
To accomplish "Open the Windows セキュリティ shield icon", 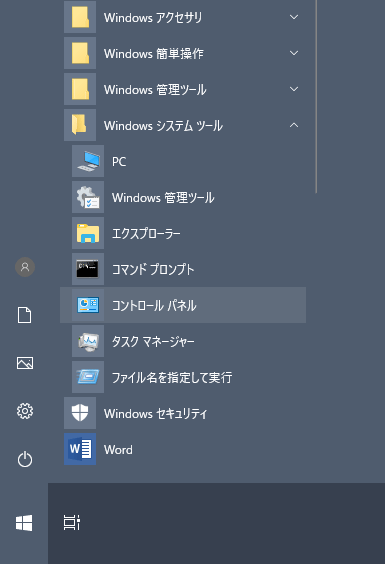I will pyautogui.click(x=80, y=413).
